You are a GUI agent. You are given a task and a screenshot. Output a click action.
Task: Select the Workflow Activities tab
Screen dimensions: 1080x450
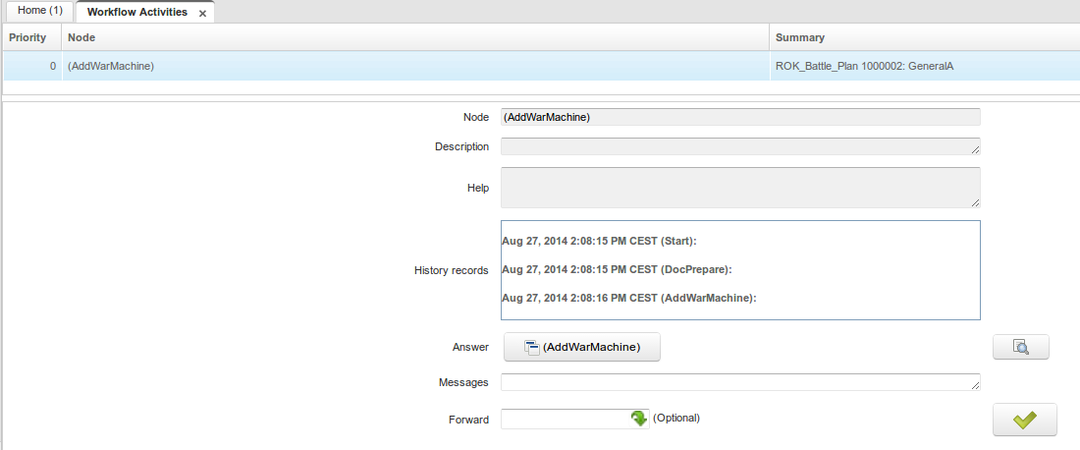click(137, 12)
